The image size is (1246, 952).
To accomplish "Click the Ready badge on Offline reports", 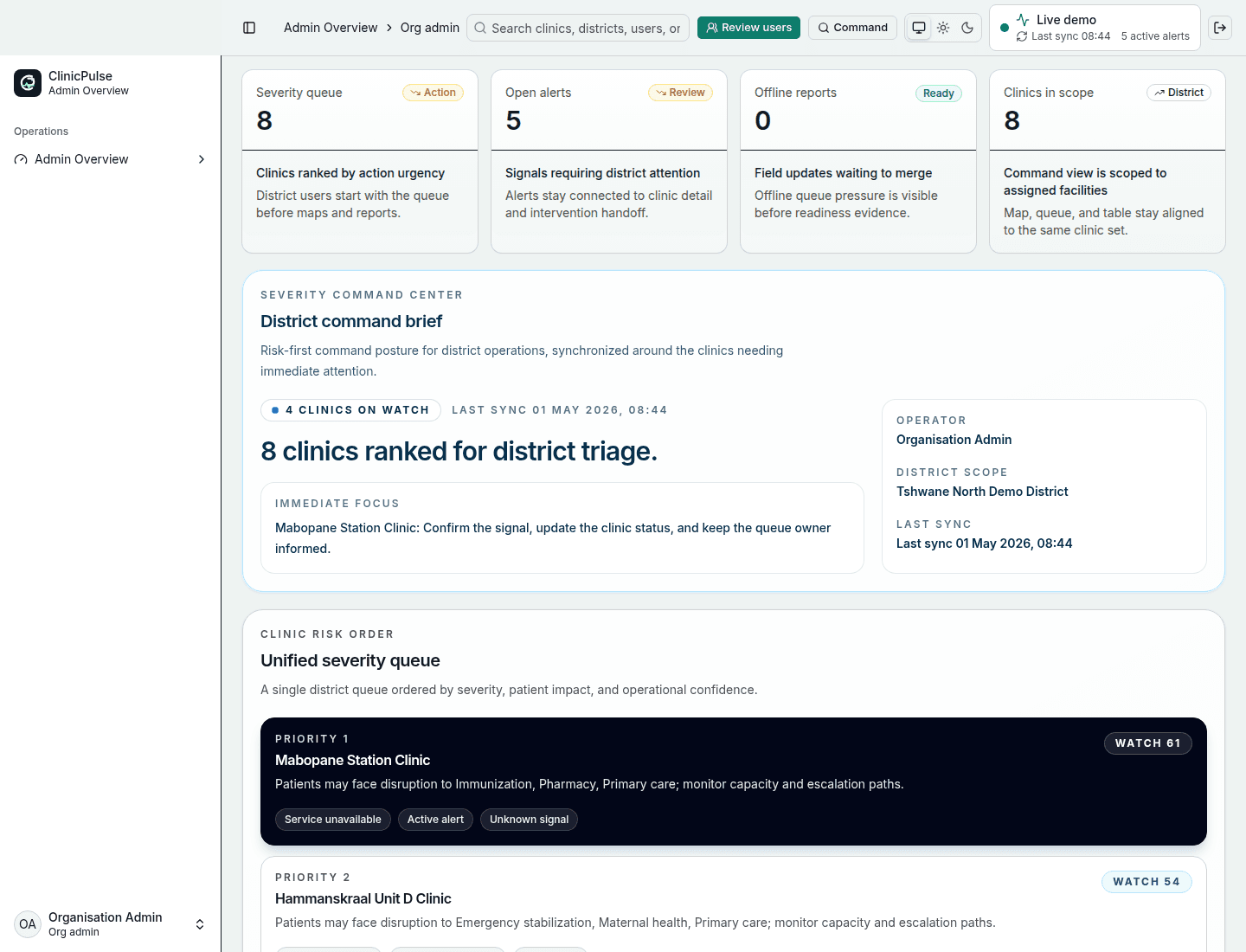I will coord(939,93).
